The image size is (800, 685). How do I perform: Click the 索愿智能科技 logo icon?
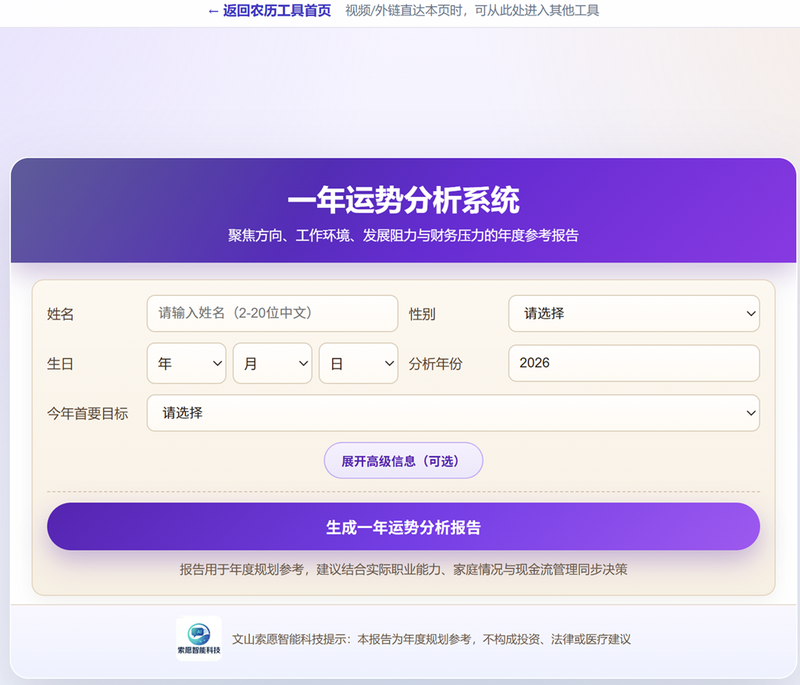click(x=199, y=638)
